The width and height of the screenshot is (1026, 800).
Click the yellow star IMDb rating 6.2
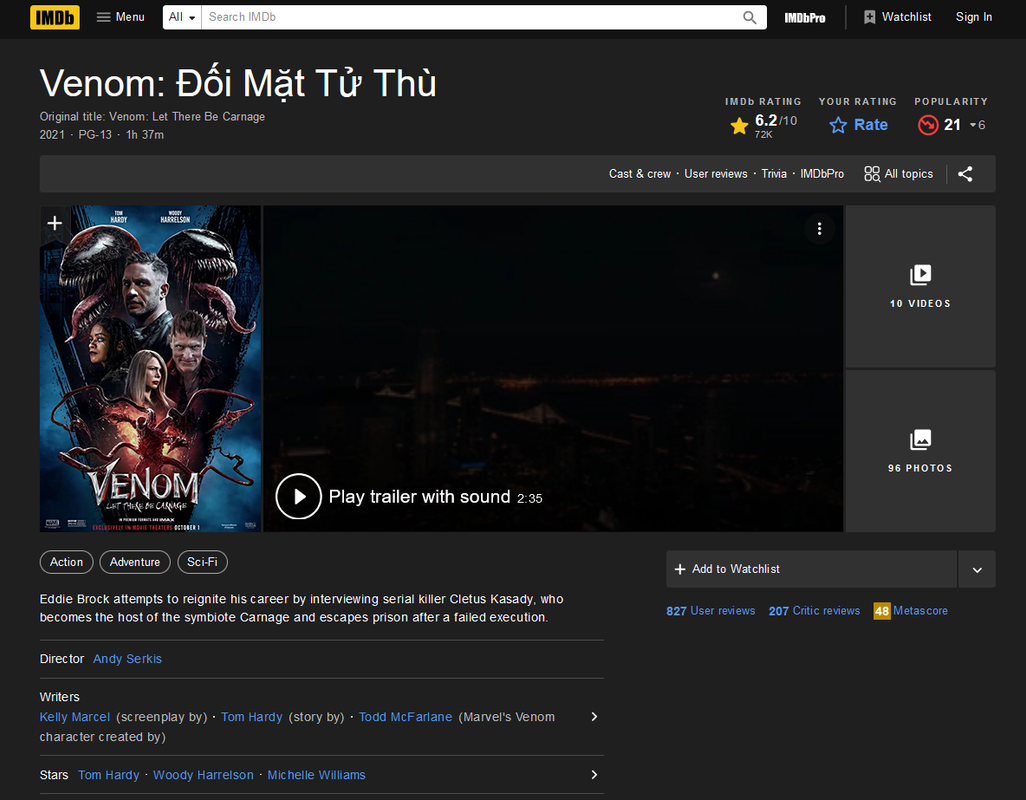[x=764, y=125]
